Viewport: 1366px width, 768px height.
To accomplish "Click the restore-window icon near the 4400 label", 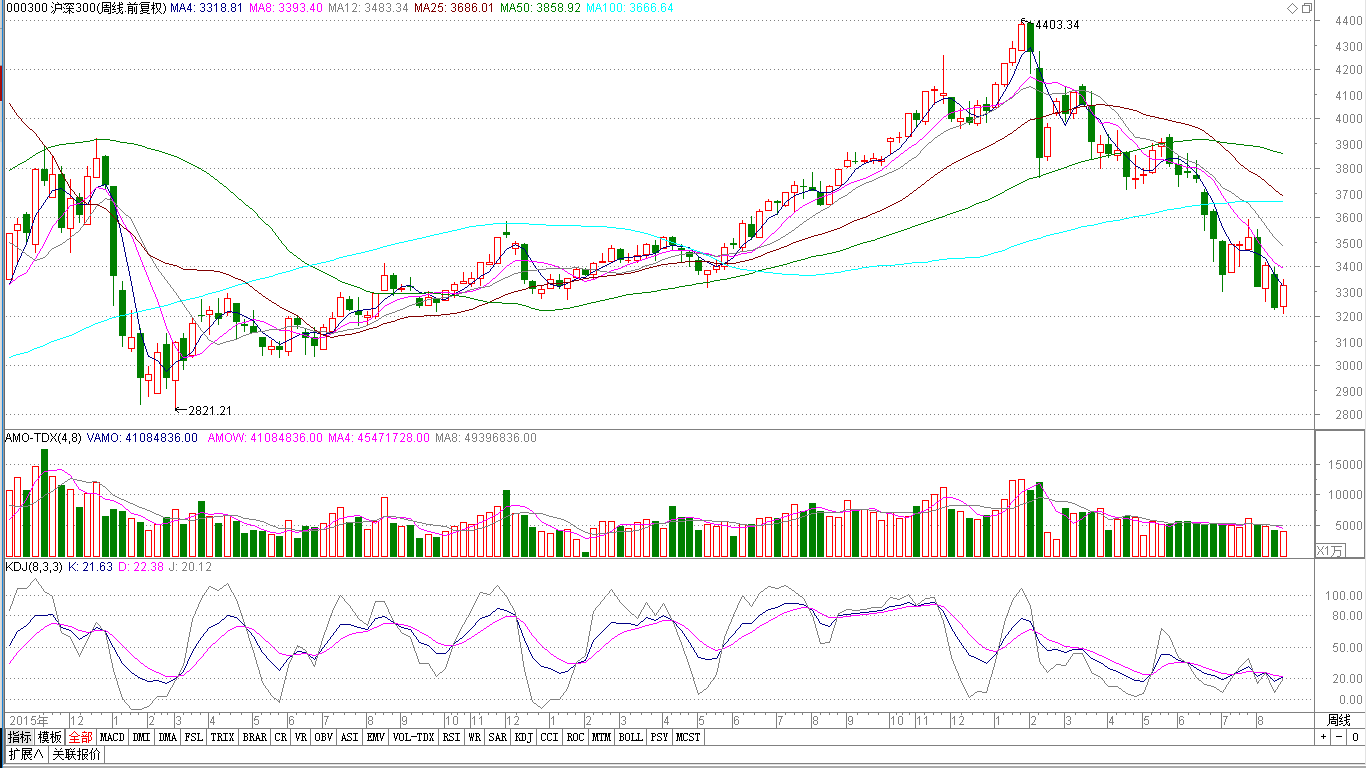I will (x=1307, y=7).
